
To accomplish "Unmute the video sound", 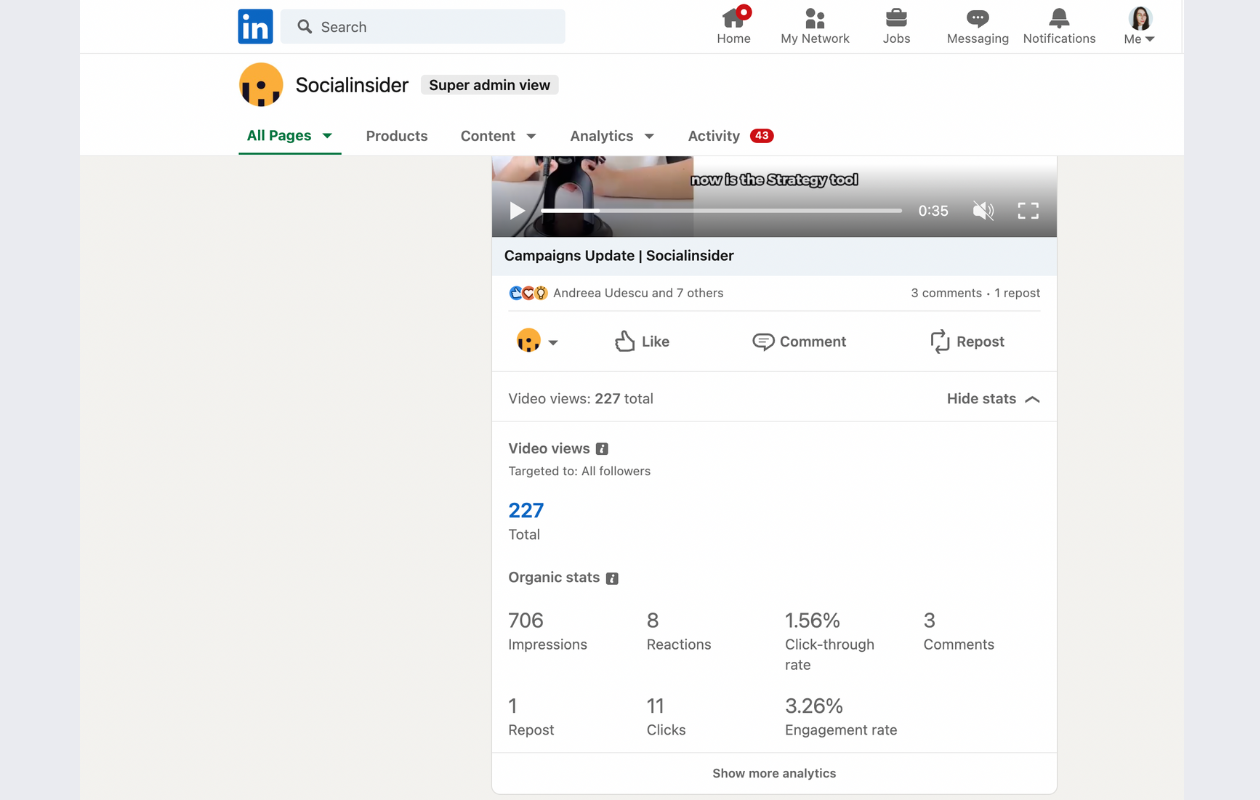I will tap(984, 211).
